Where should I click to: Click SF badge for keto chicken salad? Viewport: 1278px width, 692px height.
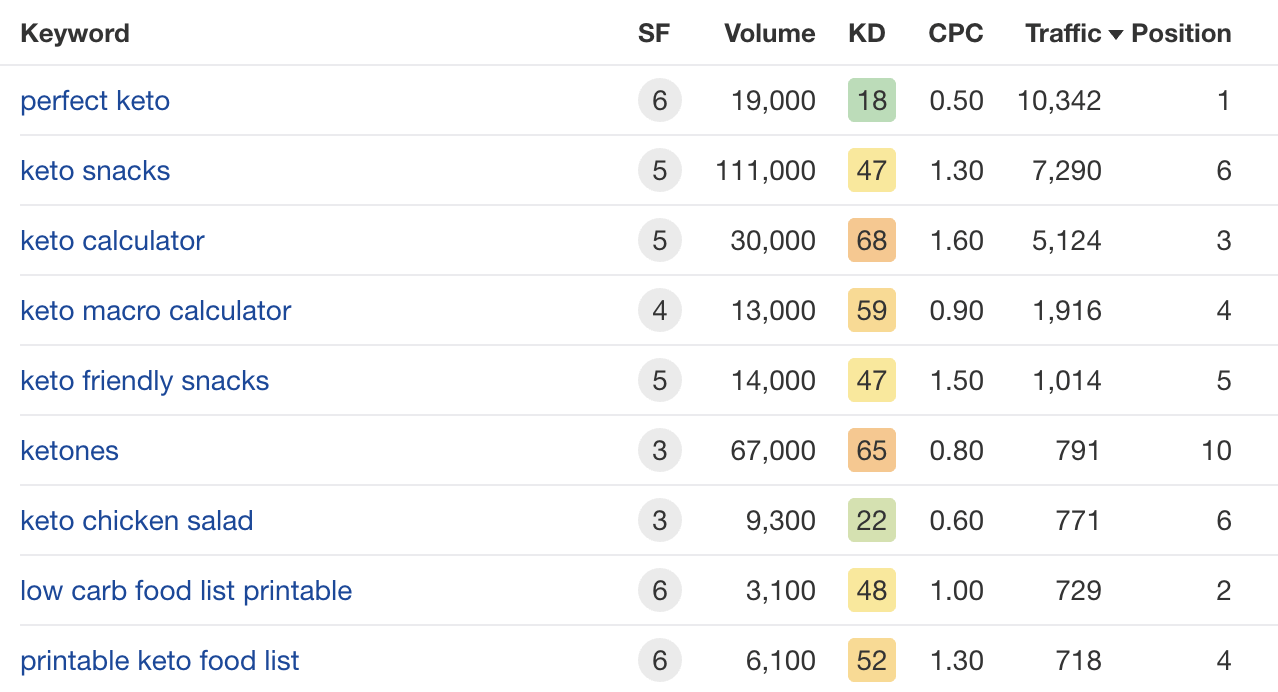click(659, 521)
